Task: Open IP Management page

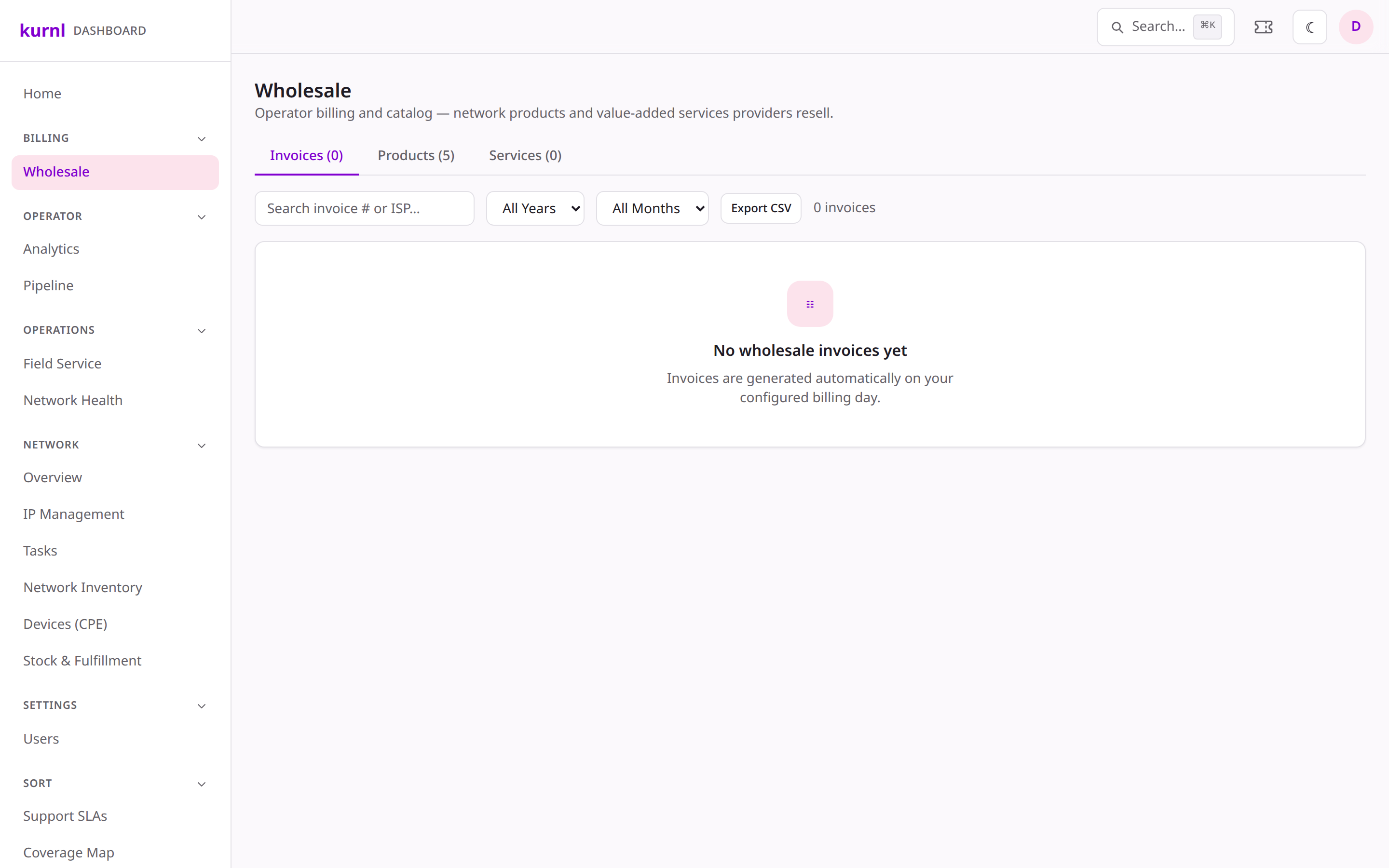Action: [x=115, y=515]
